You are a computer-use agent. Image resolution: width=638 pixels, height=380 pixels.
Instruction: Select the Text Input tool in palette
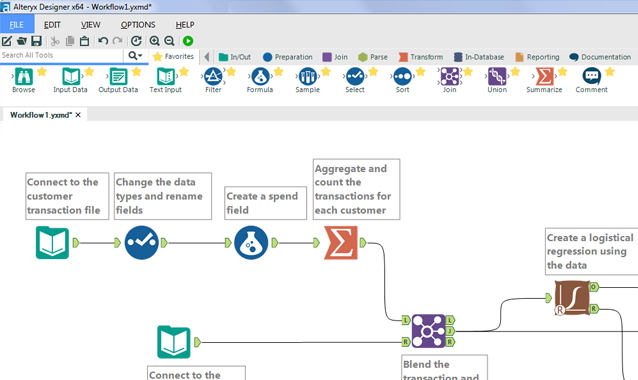pyautogui.click(x=166, y=81)
